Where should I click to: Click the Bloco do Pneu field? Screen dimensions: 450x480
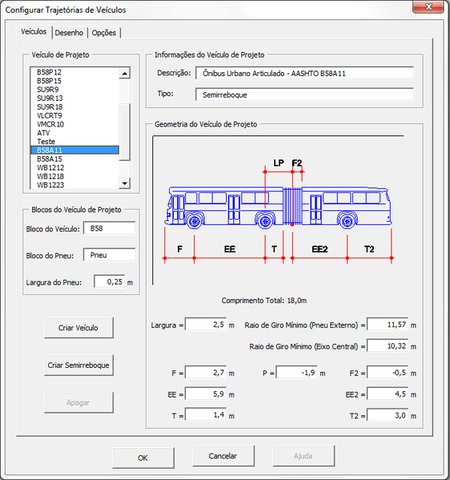[109, 255]
